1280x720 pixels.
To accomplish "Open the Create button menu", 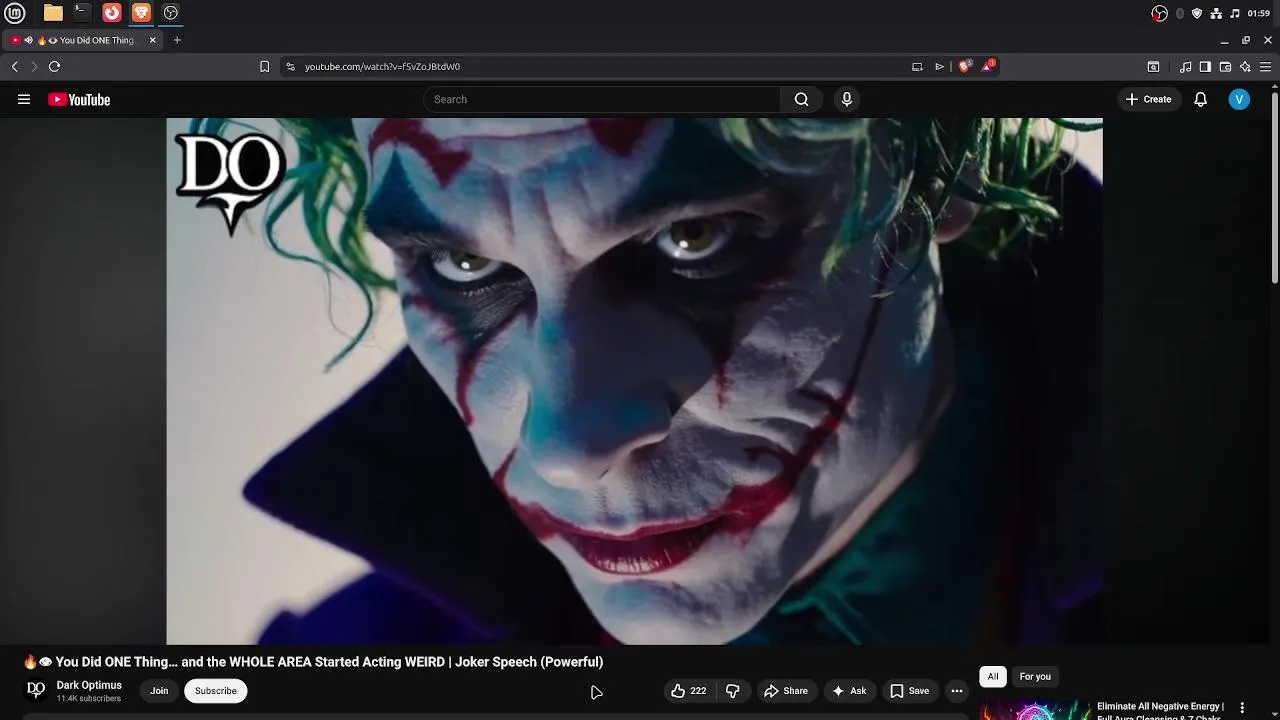I will pyautogui.click(x=1148, y=99).
